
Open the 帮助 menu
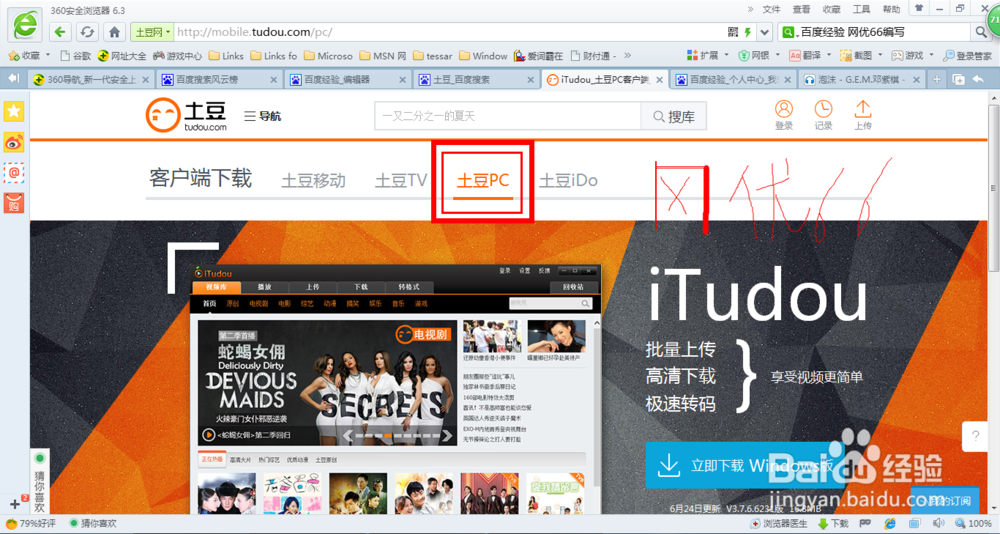892,9
